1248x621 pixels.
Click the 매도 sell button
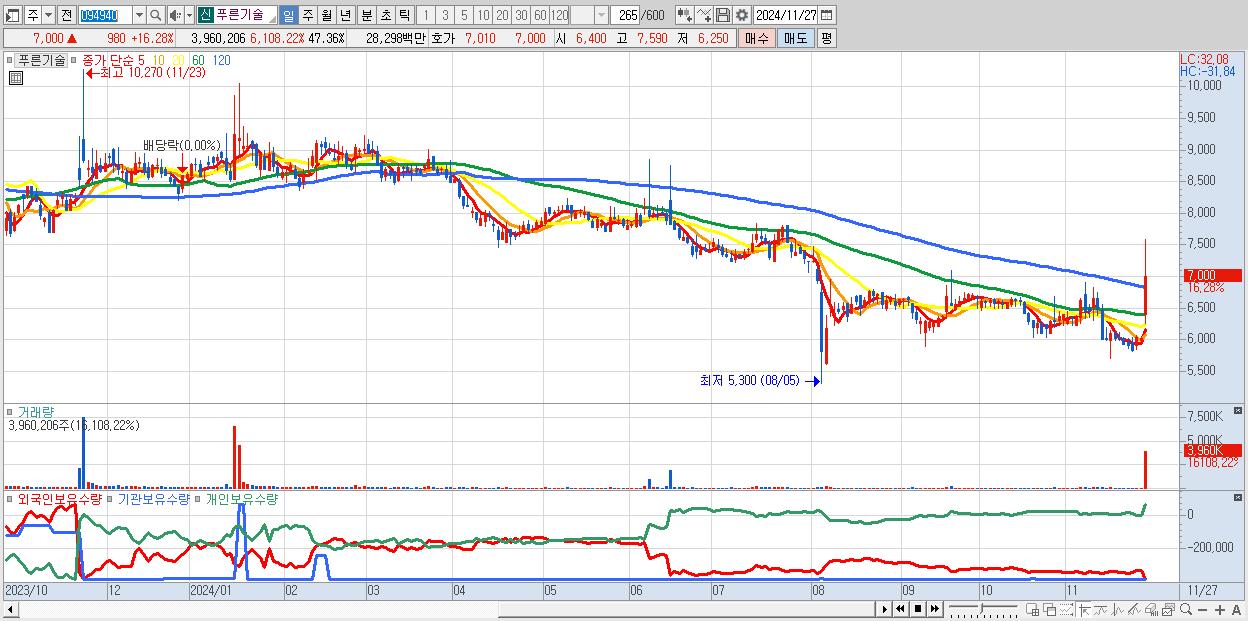(x=795, y=38)
